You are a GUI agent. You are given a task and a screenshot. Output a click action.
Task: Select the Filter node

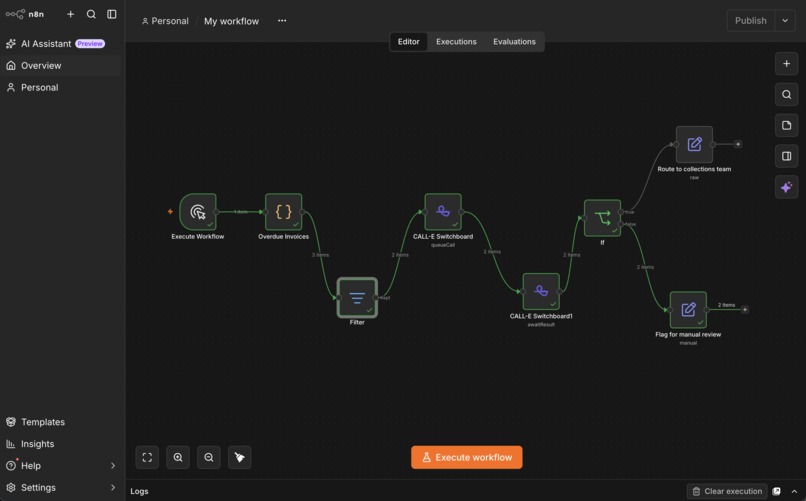(357, 298)
